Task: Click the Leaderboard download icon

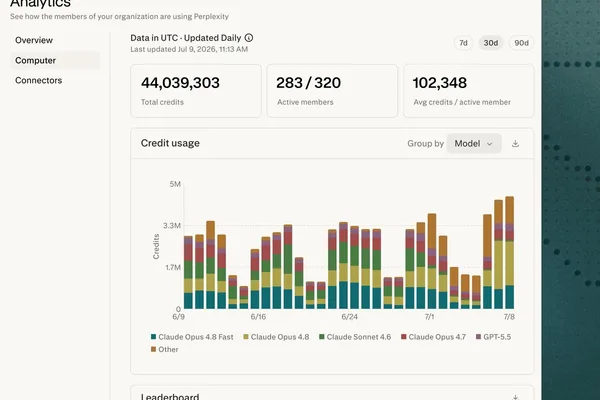Action: [x=515, y=397]
